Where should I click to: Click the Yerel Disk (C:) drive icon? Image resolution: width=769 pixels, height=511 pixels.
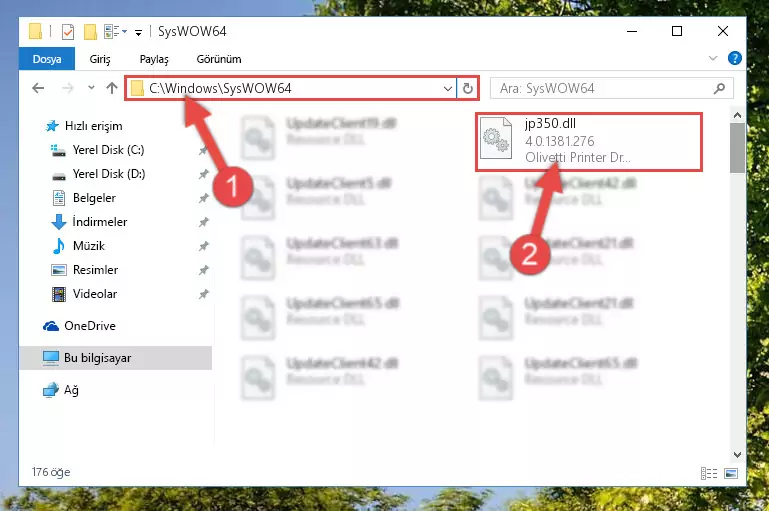(x=58, y=150)
